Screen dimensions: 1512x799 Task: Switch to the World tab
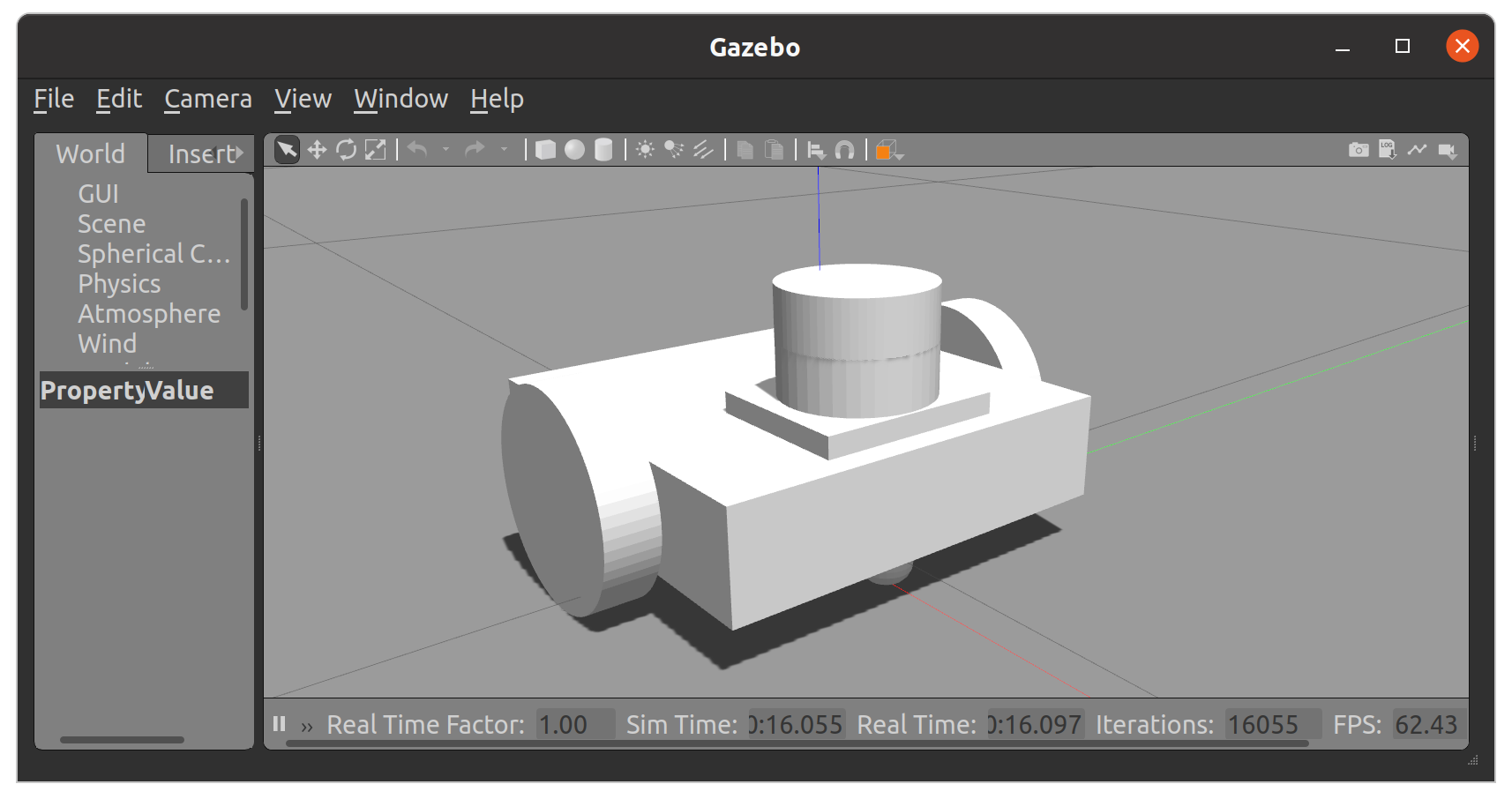click(91, 153)
